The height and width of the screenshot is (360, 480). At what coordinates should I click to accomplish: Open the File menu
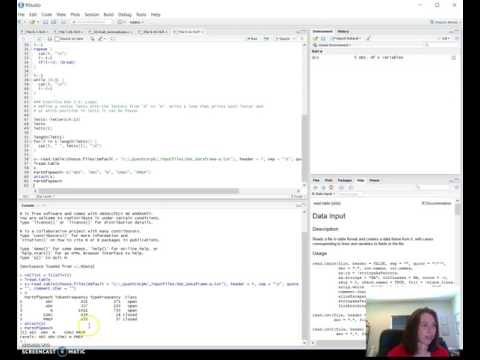click(x=21, y=14)
